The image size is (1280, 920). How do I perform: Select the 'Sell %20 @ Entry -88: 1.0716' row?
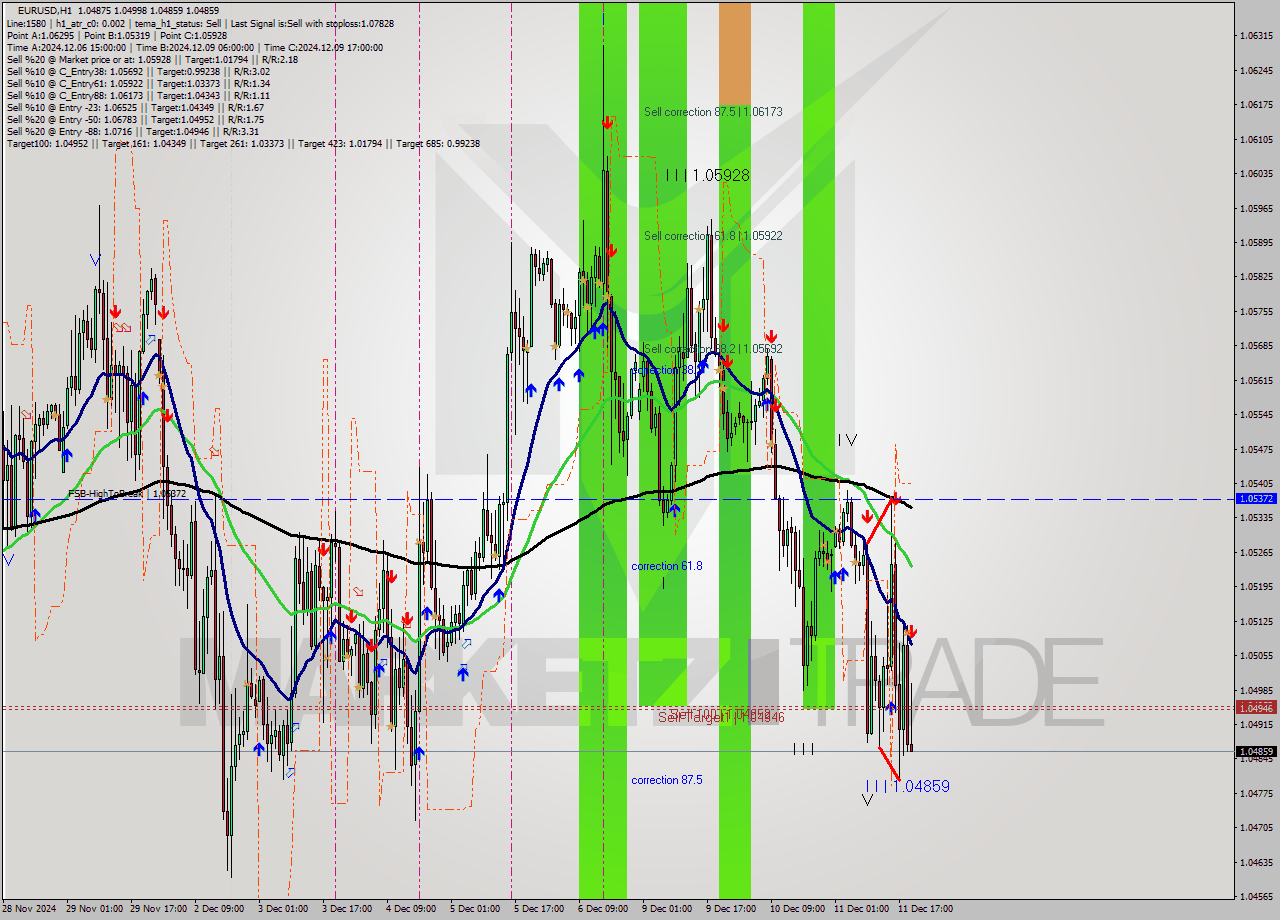[133, 131]
